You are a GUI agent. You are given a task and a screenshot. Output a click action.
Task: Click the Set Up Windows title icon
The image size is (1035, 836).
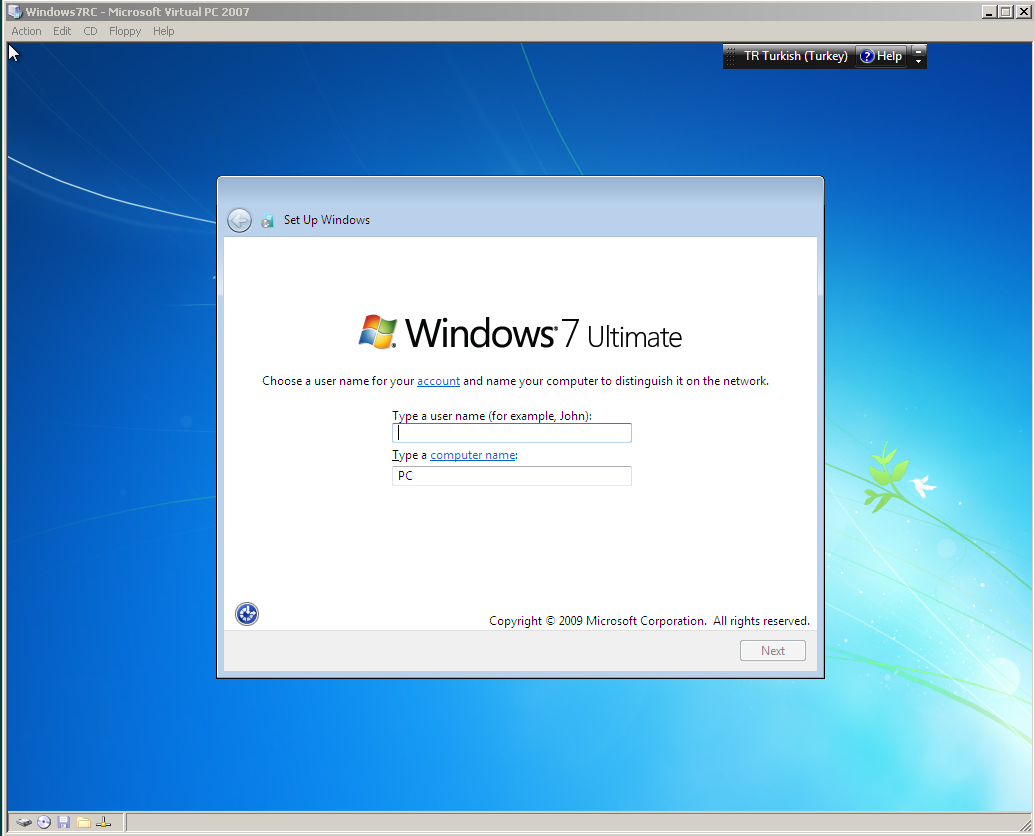click(x=267, y=220)
